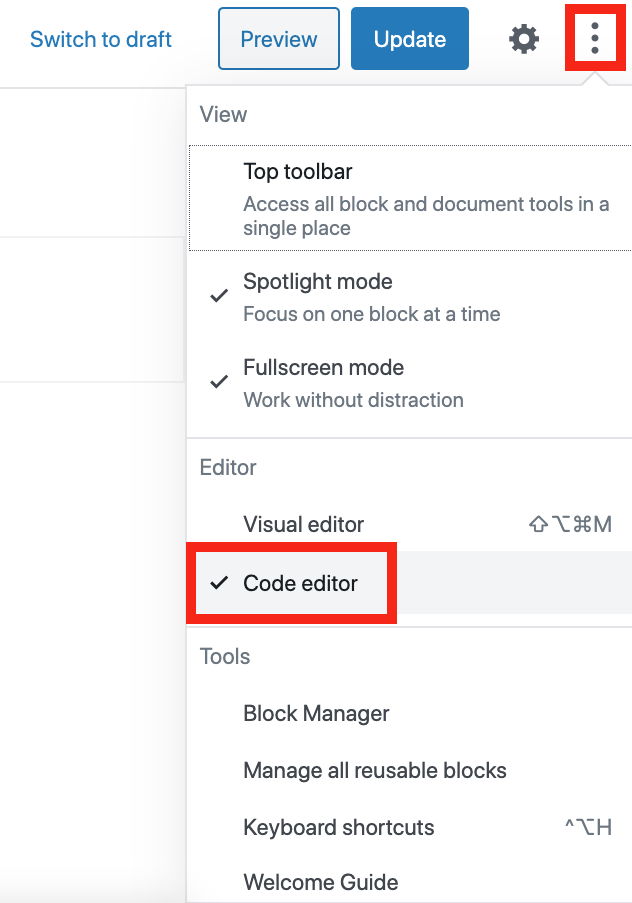Select the Code editor entry
Image resolution: width=632 pixels, height=903 pixels.
410,583
